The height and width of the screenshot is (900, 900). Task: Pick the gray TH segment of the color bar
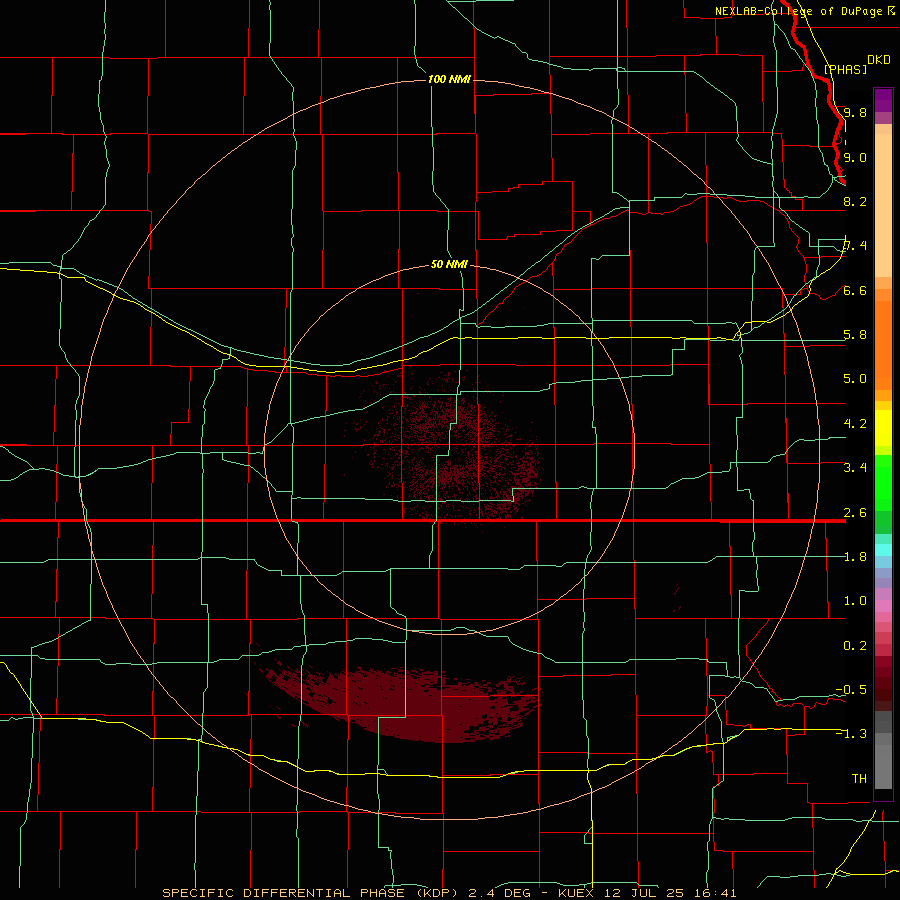tap(883, 766)
